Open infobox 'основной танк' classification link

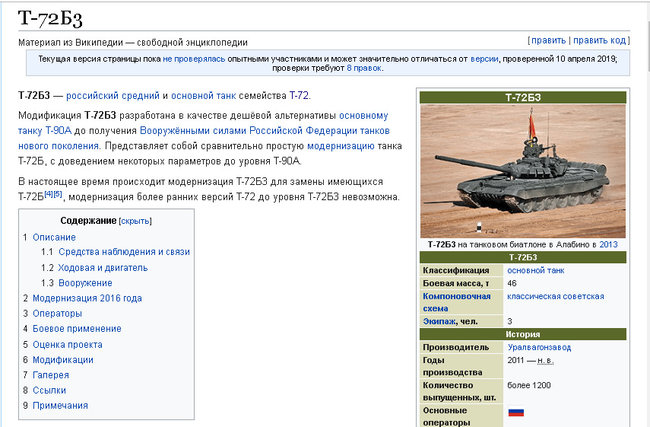click(x=536, y=270)
